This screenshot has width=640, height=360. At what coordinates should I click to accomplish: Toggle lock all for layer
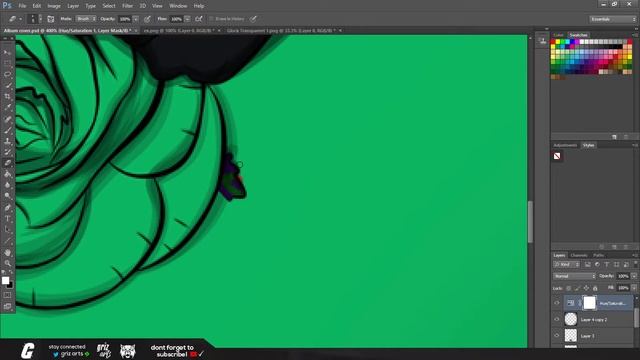(x=595, y=288)
